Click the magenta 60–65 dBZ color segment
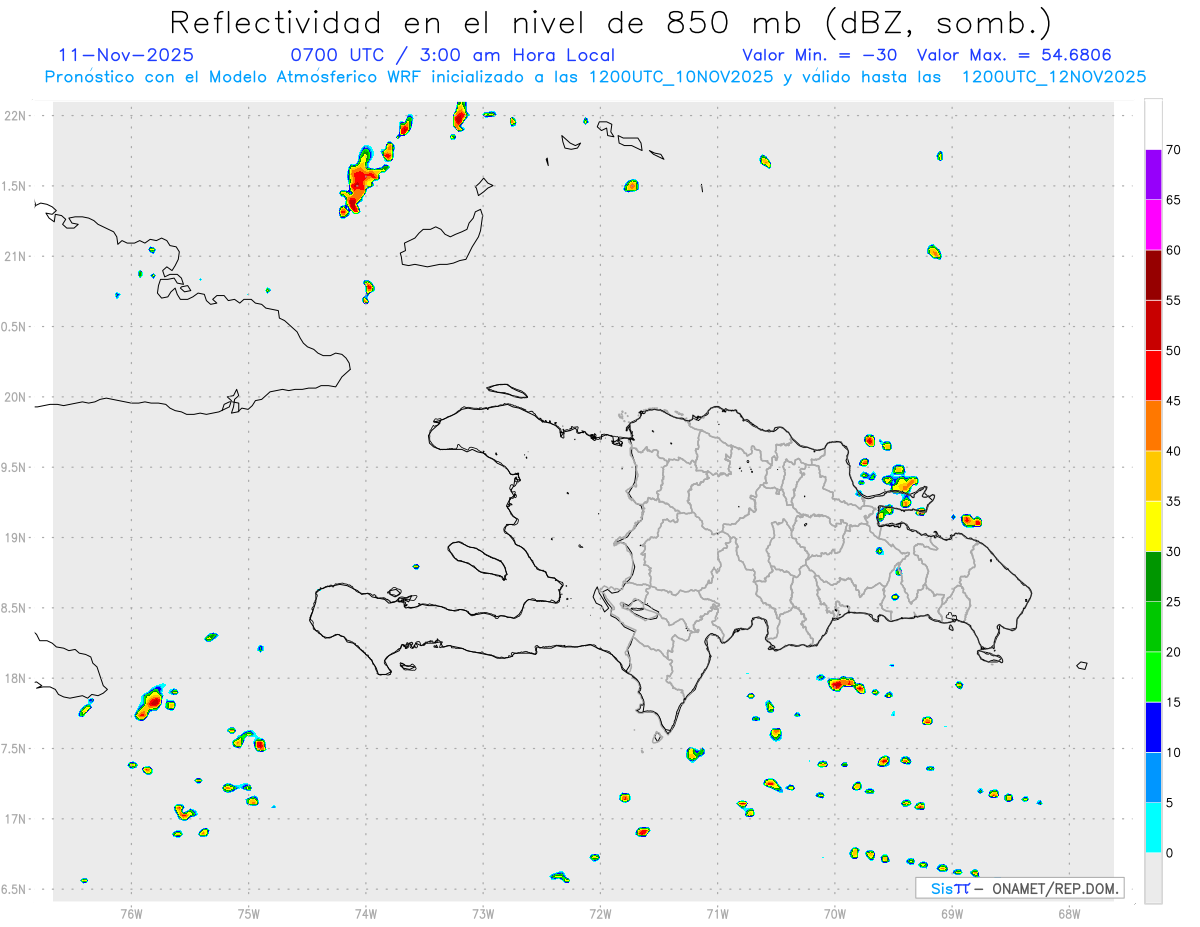This screenshot has width=1200, height=927. pyautogui.click(x=1153, y=225)
